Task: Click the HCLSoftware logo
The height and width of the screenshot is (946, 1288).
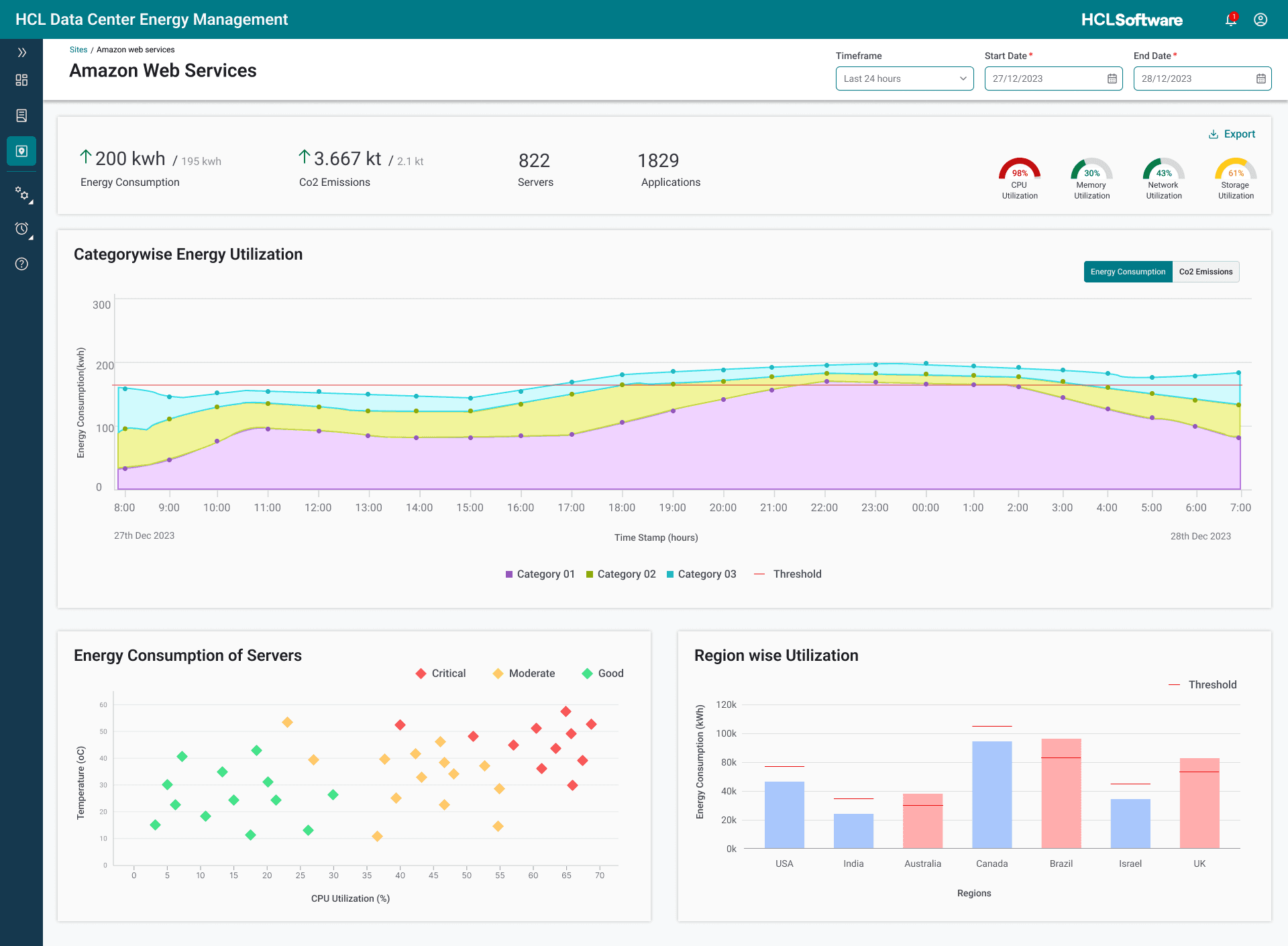Action: click(1132, 19)
